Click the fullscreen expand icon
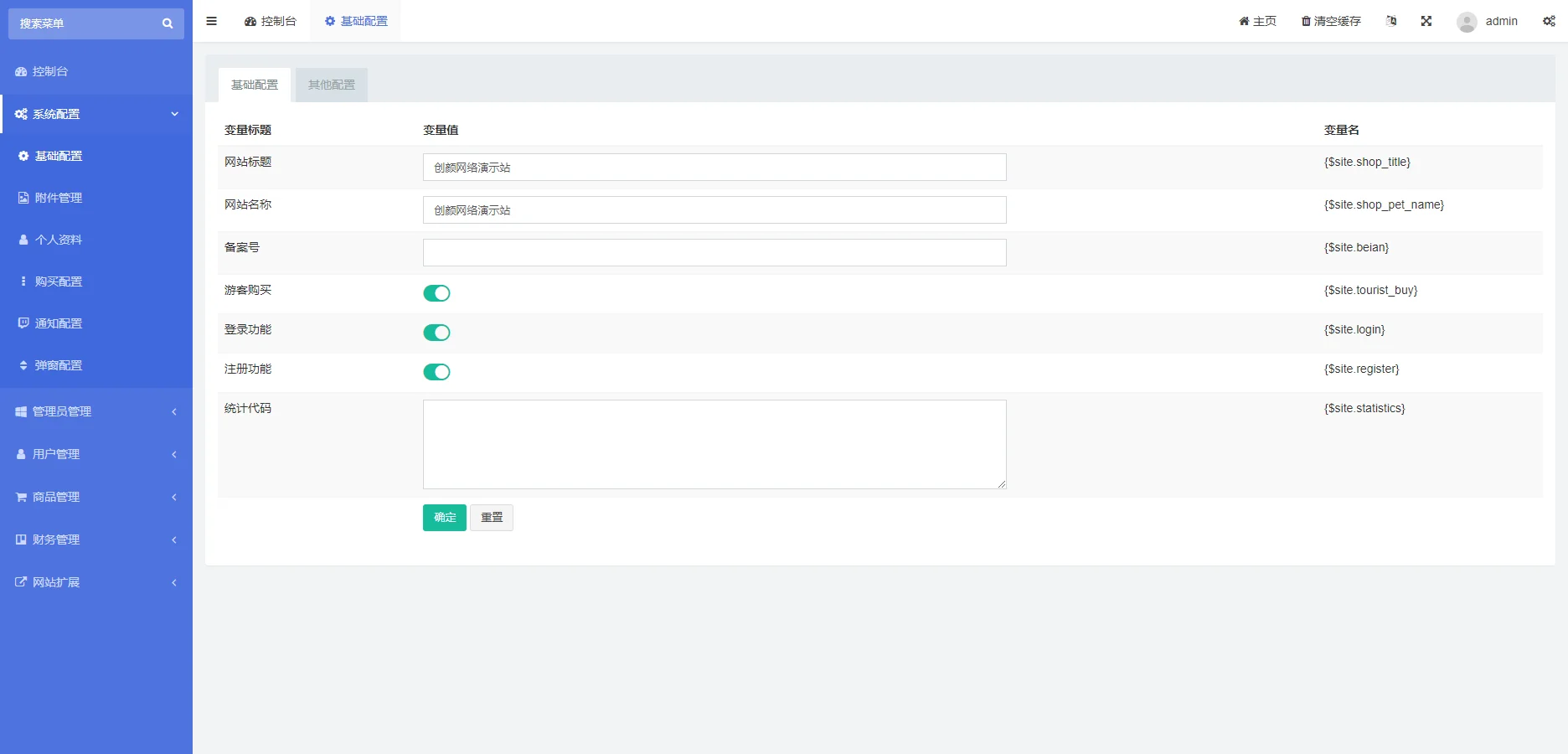This screenshot has width=1568, height=754. (x=1426, y=21)
